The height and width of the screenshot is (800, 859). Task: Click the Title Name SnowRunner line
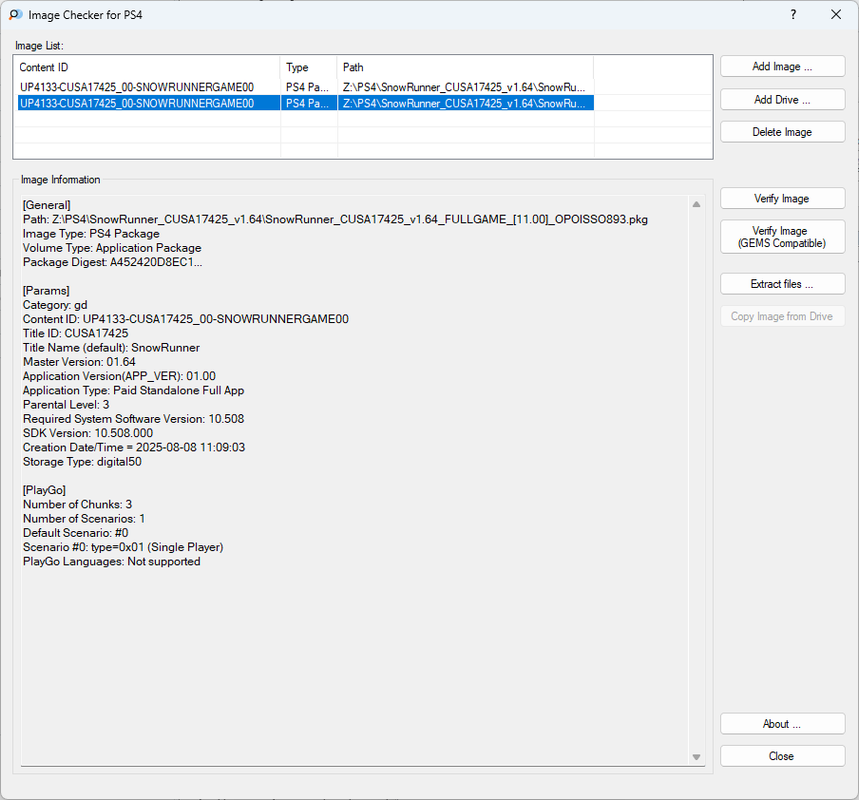pos(111,347)
